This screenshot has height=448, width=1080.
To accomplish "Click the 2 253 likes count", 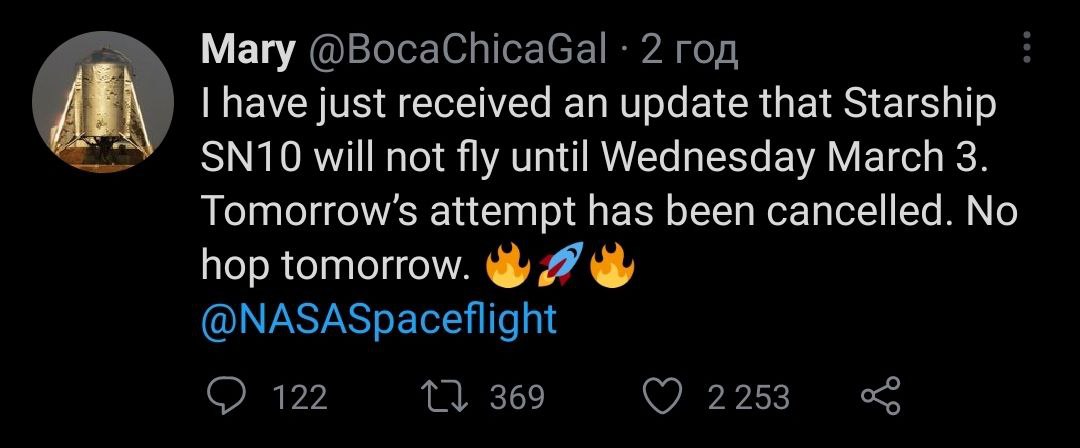I will click(x=748, y=397).
